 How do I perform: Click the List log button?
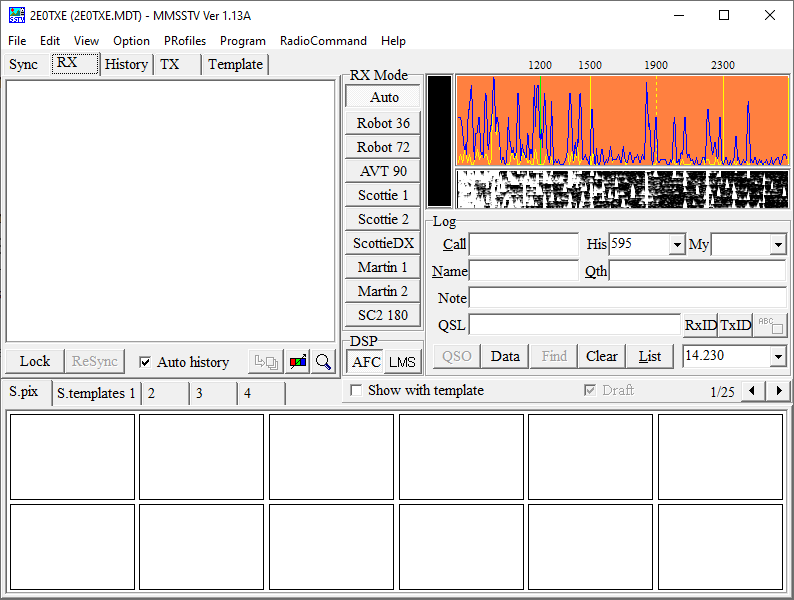coord(649,356)
